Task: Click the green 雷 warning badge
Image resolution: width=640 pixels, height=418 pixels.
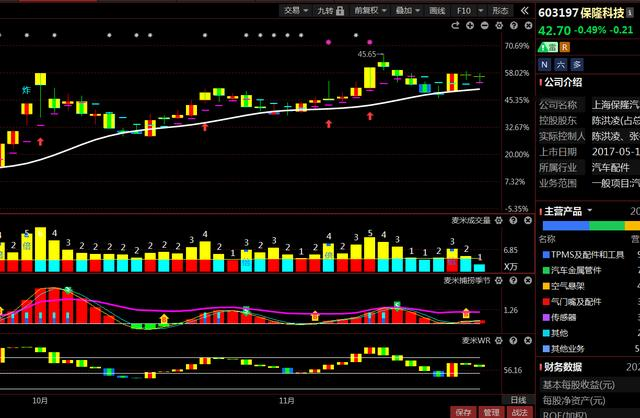Action: click(548, 47)
